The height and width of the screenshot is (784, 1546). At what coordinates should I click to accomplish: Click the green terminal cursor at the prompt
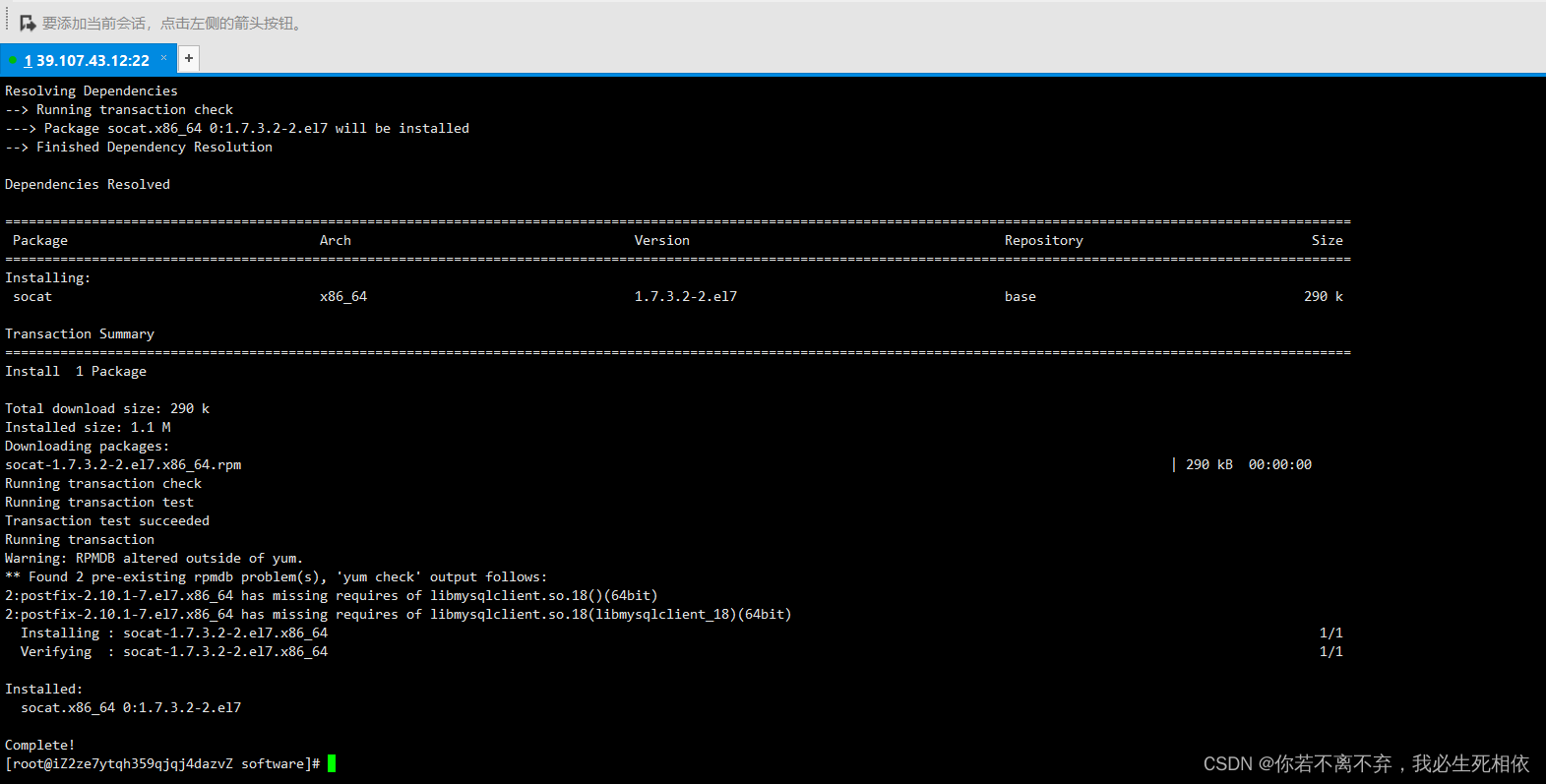tap(332, 763)
